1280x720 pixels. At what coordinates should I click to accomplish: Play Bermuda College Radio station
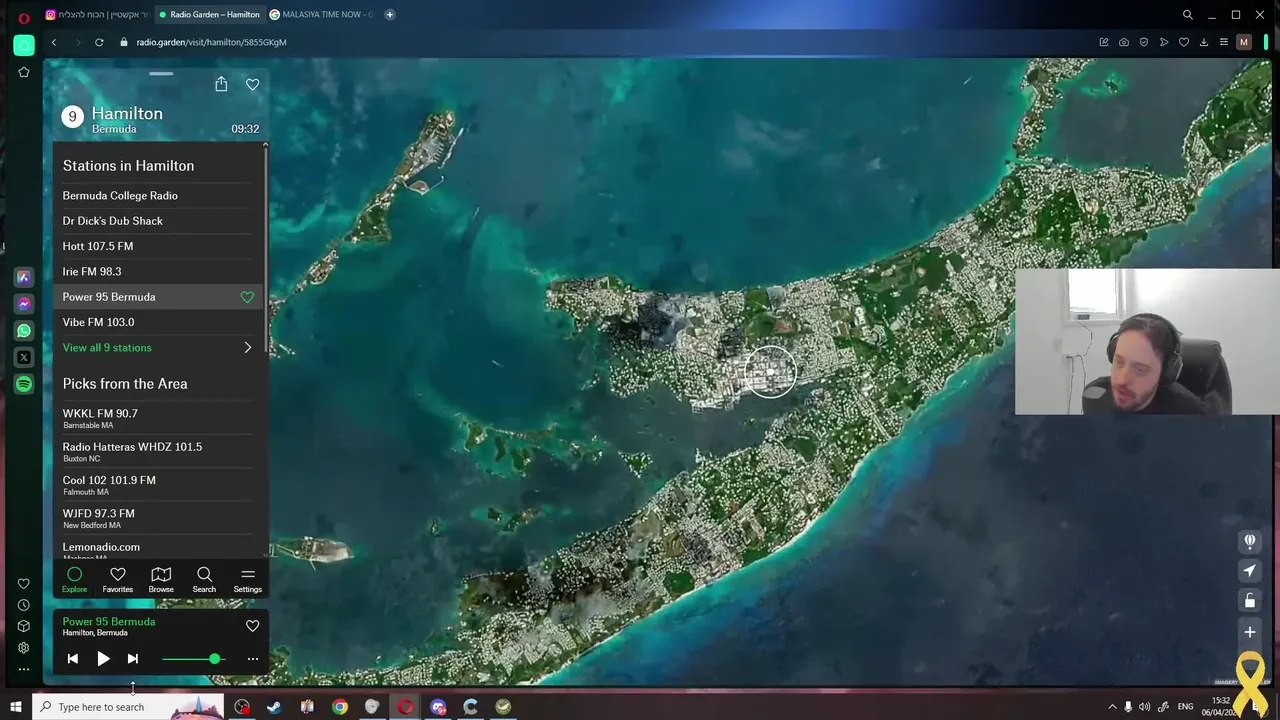(120, 196)
